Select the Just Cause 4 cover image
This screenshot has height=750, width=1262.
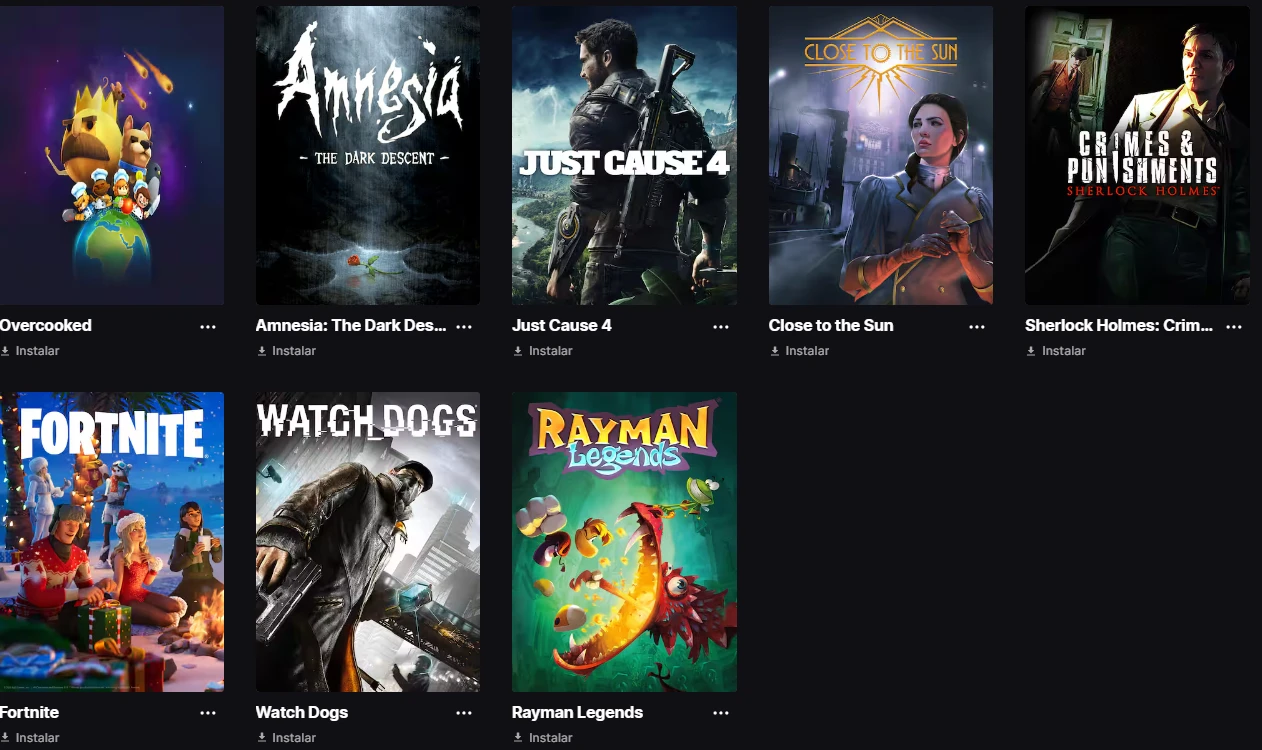(x=624, y=155)
